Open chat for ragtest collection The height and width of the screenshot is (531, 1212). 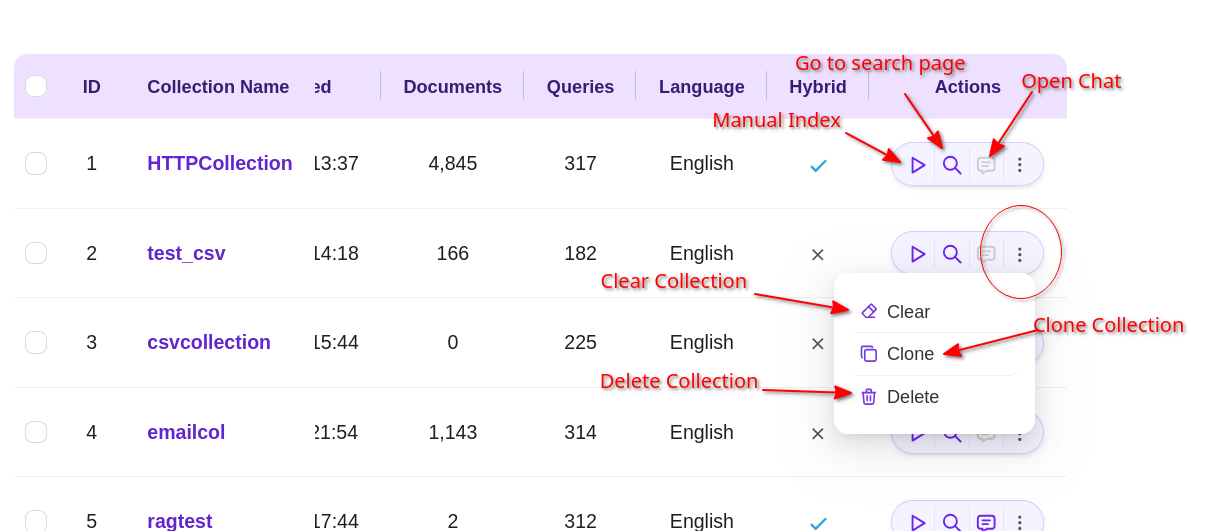coord(986,522)
